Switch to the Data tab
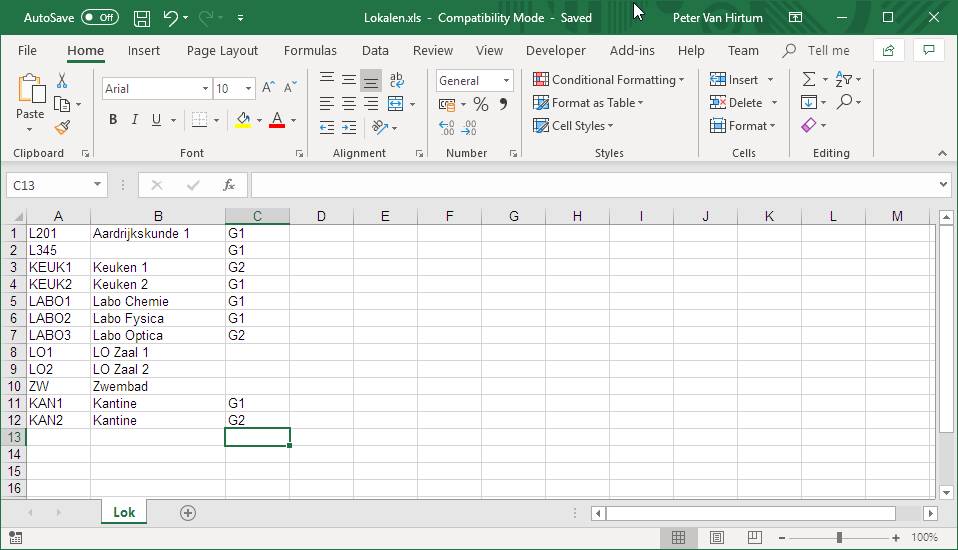Screen dimensions: 958x550 point(375,51)
